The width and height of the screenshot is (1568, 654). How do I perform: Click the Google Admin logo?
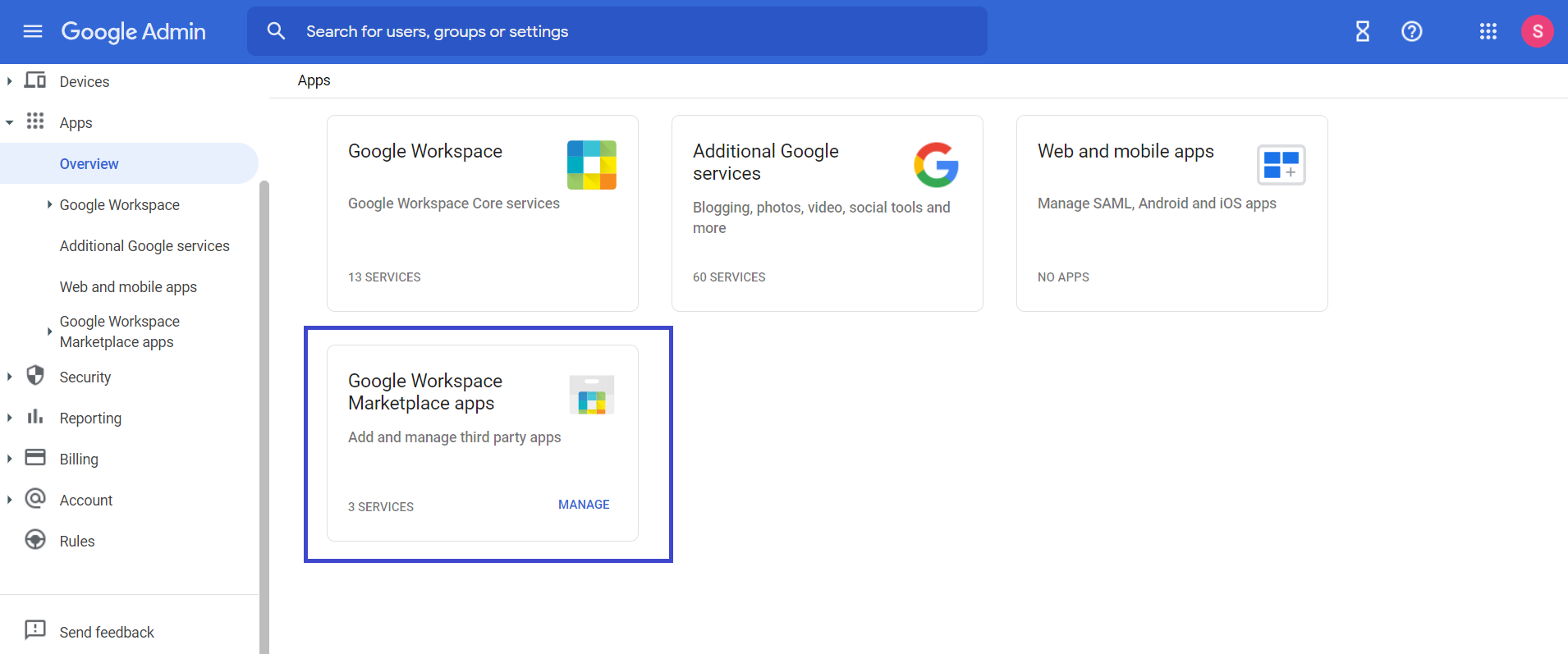[133, 31]
